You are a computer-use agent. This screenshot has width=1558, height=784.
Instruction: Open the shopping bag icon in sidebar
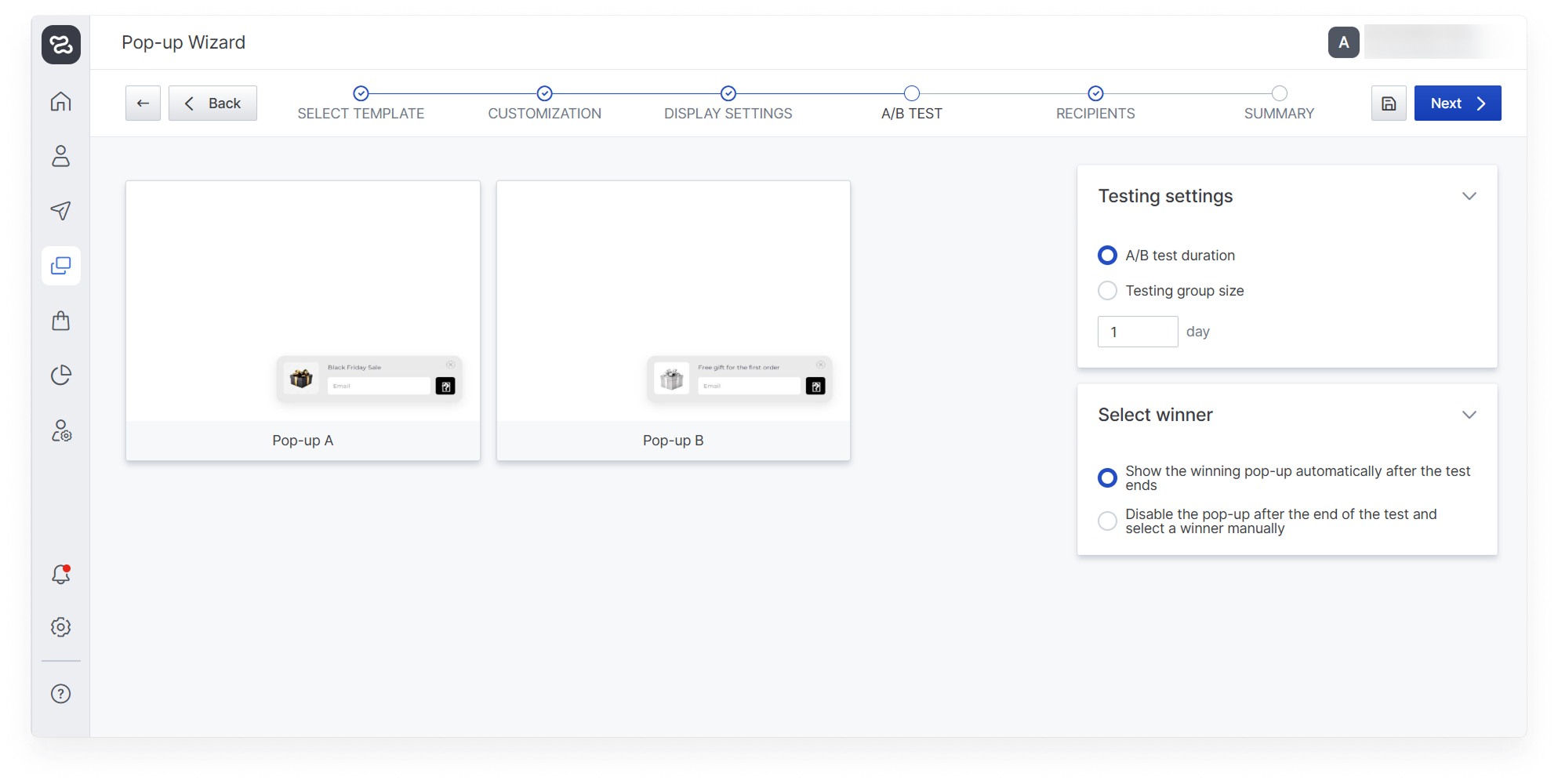point(60,321)
